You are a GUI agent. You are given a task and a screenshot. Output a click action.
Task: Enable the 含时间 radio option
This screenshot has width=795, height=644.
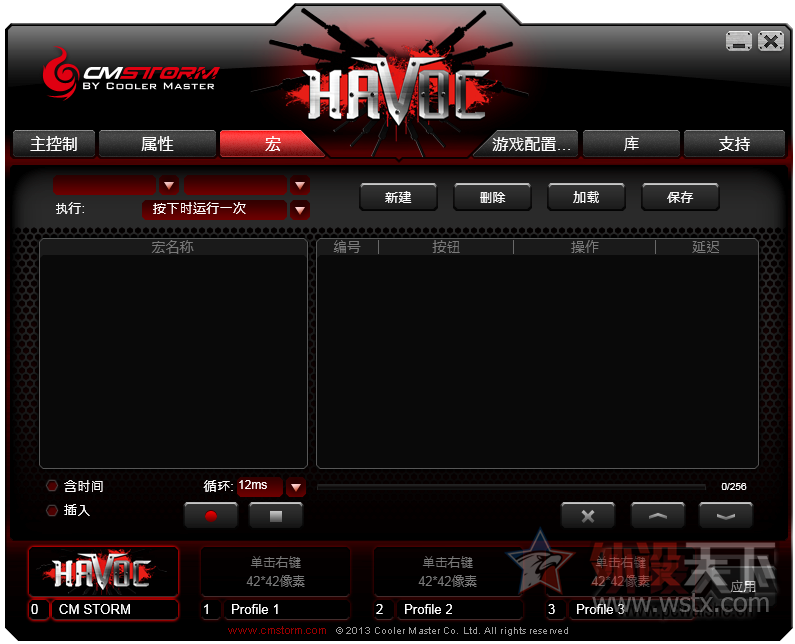pyautogui.click(x=52, y=486)
